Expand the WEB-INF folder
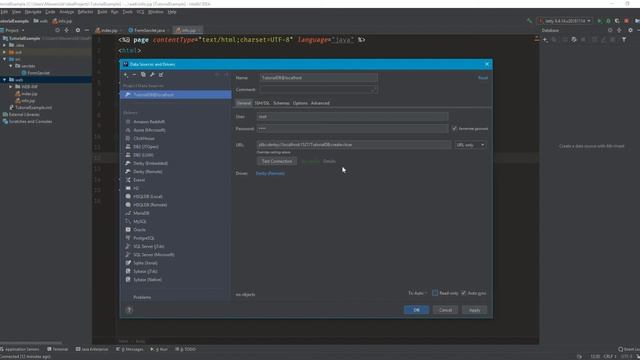640x360 pixels. (x=11, y=87)
